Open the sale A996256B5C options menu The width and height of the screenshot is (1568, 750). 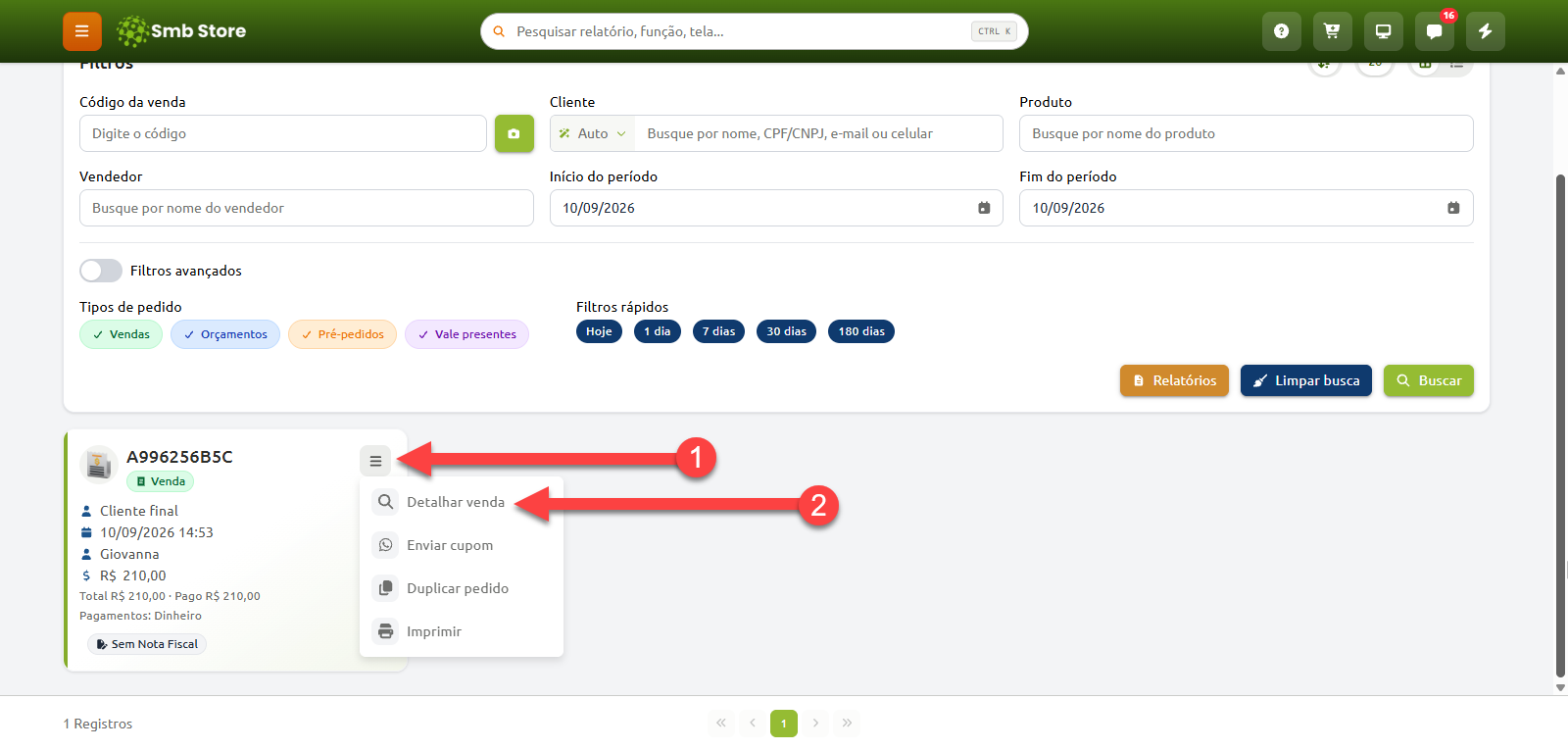(375, 461)
